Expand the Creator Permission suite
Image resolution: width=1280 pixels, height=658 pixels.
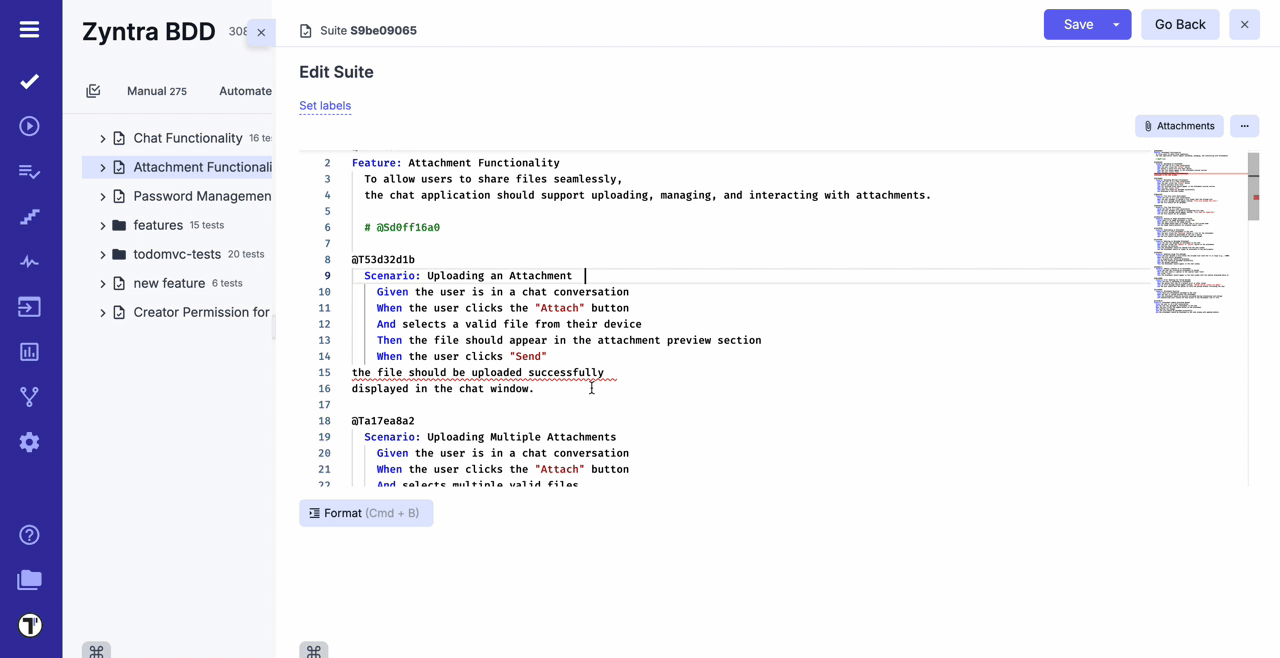[102, 313]
